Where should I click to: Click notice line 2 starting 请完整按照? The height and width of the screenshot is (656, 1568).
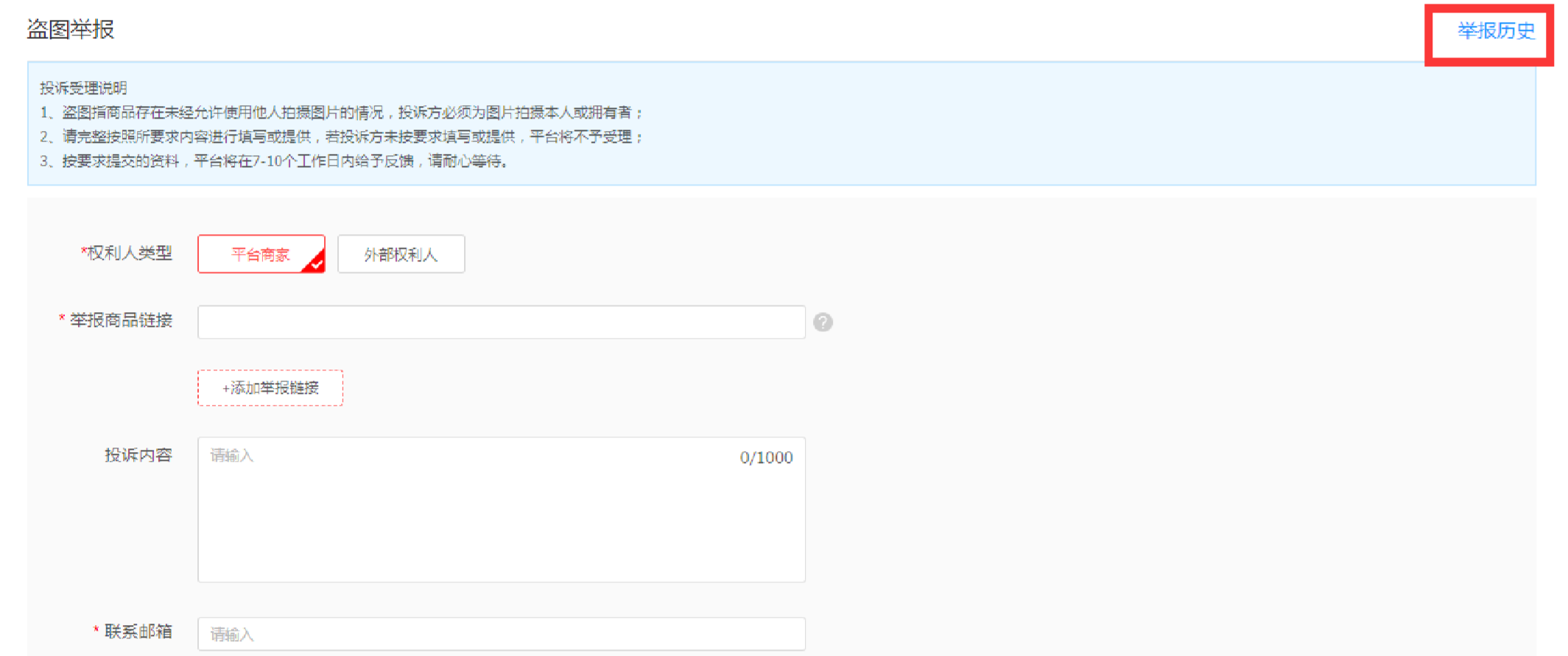point(342,137)
